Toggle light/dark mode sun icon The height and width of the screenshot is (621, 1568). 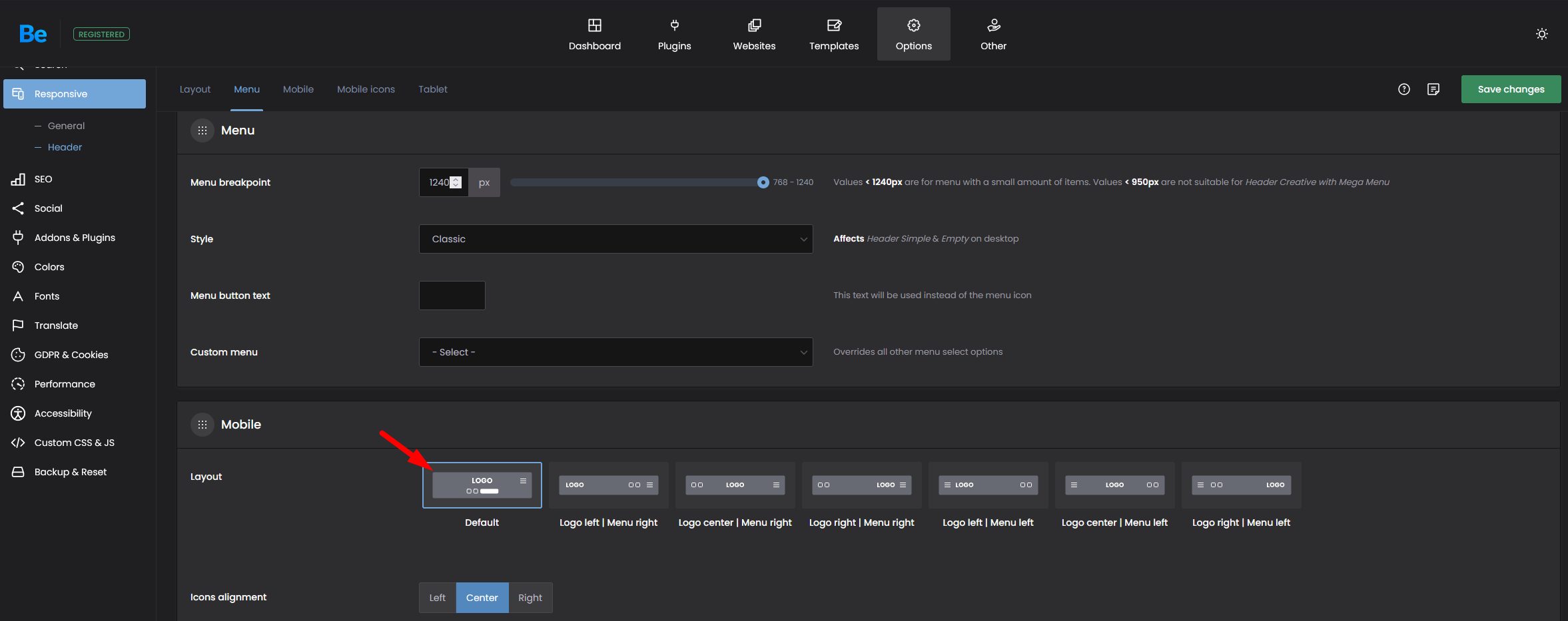click(x=1542, y=34)
